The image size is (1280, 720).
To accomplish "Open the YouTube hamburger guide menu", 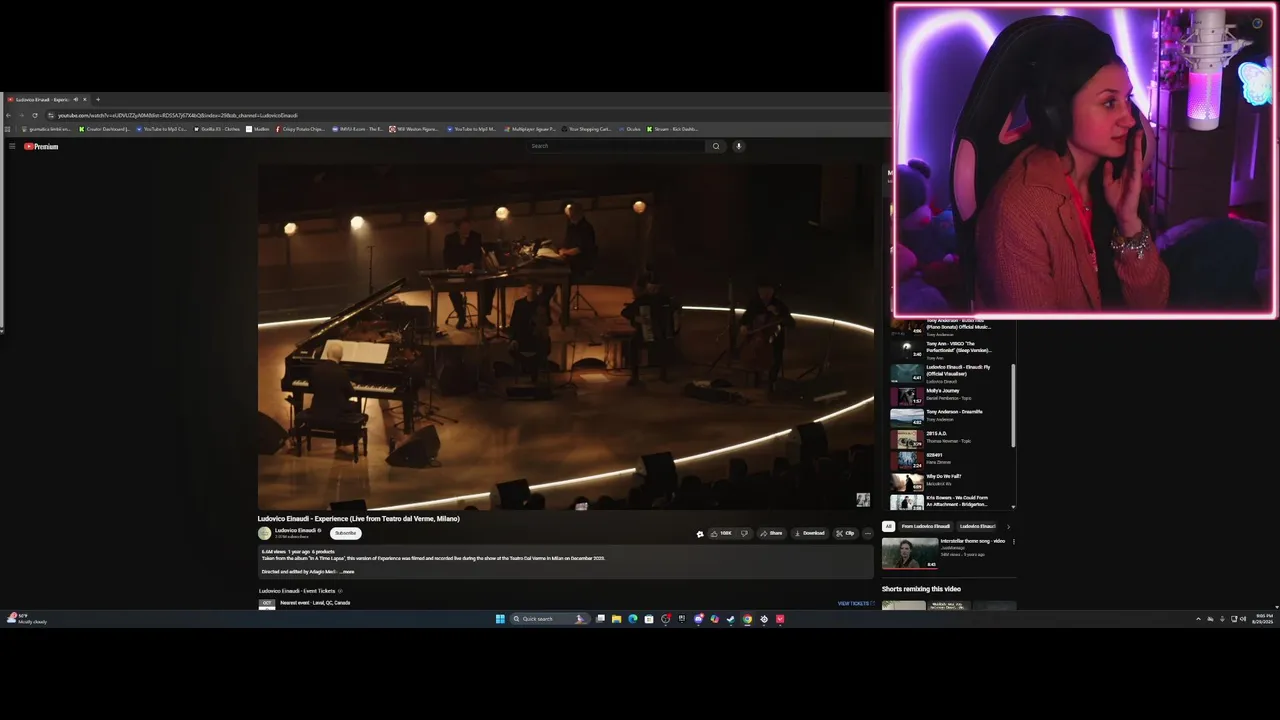I will 12,146.
